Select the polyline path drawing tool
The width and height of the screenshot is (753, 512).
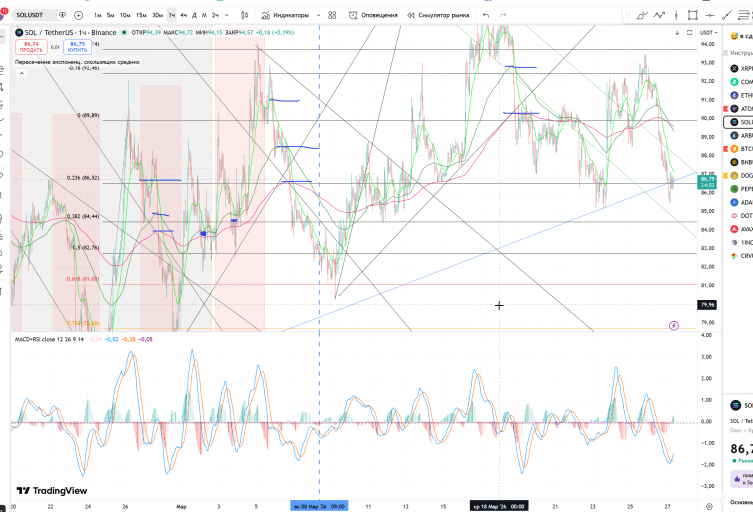[x=659, y=15]
